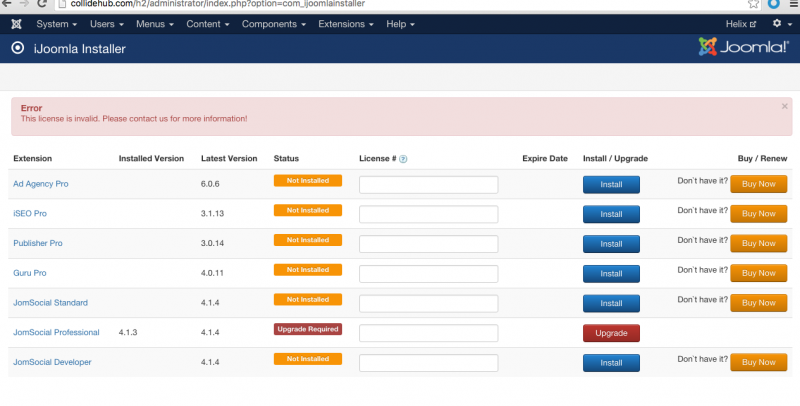
Task: Open the JomSocial Professional link
Action: click(56, 332)
